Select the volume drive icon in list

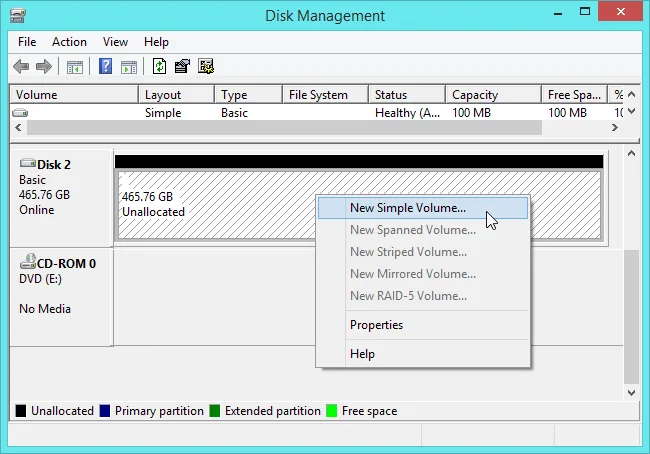[20, 113]
